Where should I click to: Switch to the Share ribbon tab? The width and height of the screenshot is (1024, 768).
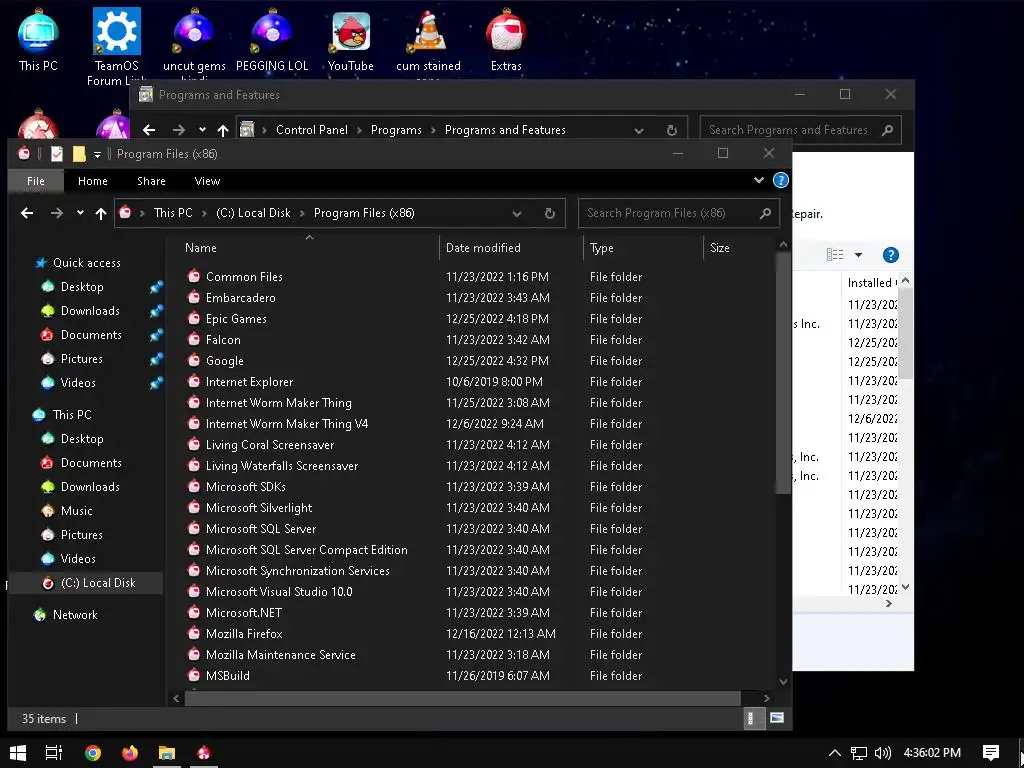151,181
